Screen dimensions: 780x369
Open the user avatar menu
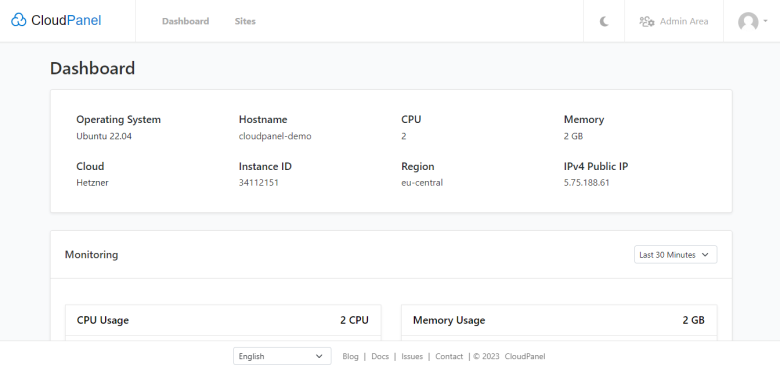(x=748, y=21)
